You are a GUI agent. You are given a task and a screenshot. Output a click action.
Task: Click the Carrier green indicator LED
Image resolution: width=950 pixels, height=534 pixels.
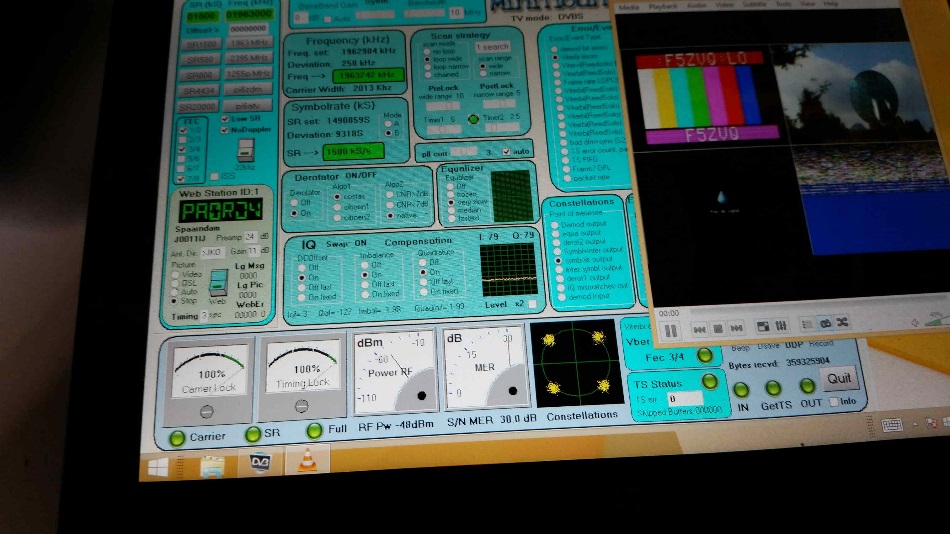(177, 438)
